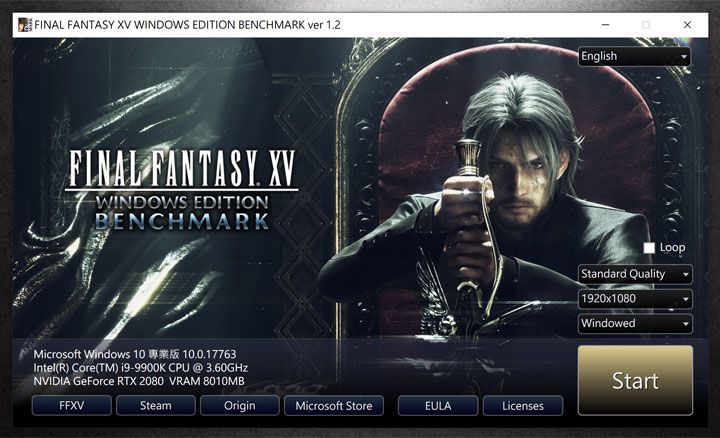Open the English language dropdown
Viewport: 720px width, 438px height.
point(635,57)
